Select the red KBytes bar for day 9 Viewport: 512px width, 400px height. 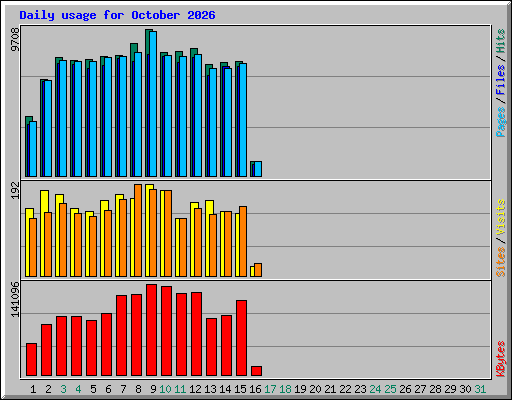coord(151,330)
